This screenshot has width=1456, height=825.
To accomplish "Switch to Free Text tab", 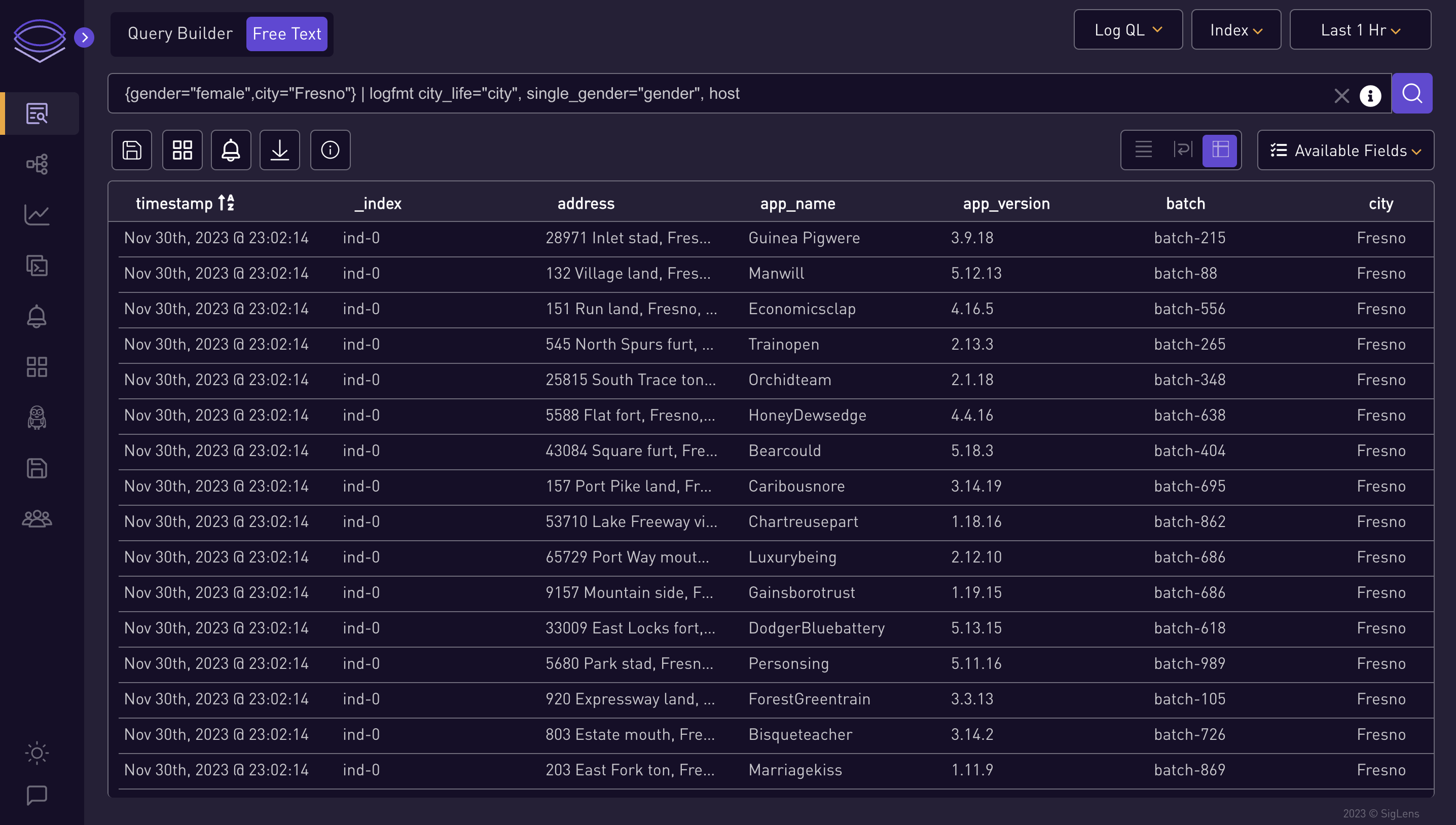I will [x=287, y=33].
